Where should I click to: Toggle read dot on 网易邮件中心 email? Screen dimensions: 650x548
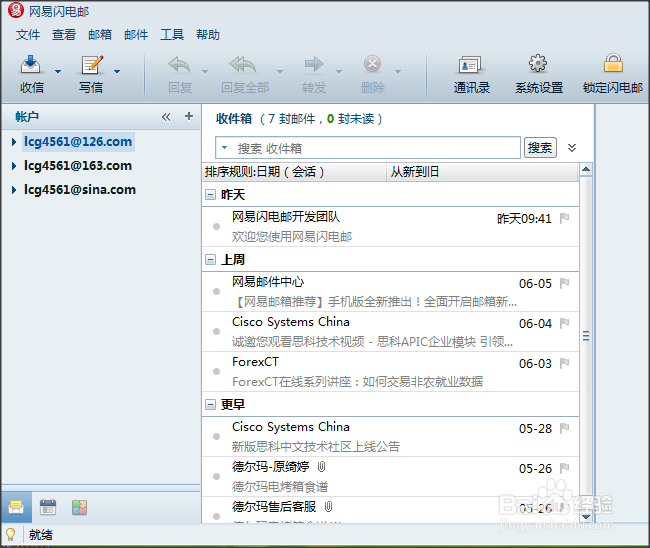pos(216,291)
